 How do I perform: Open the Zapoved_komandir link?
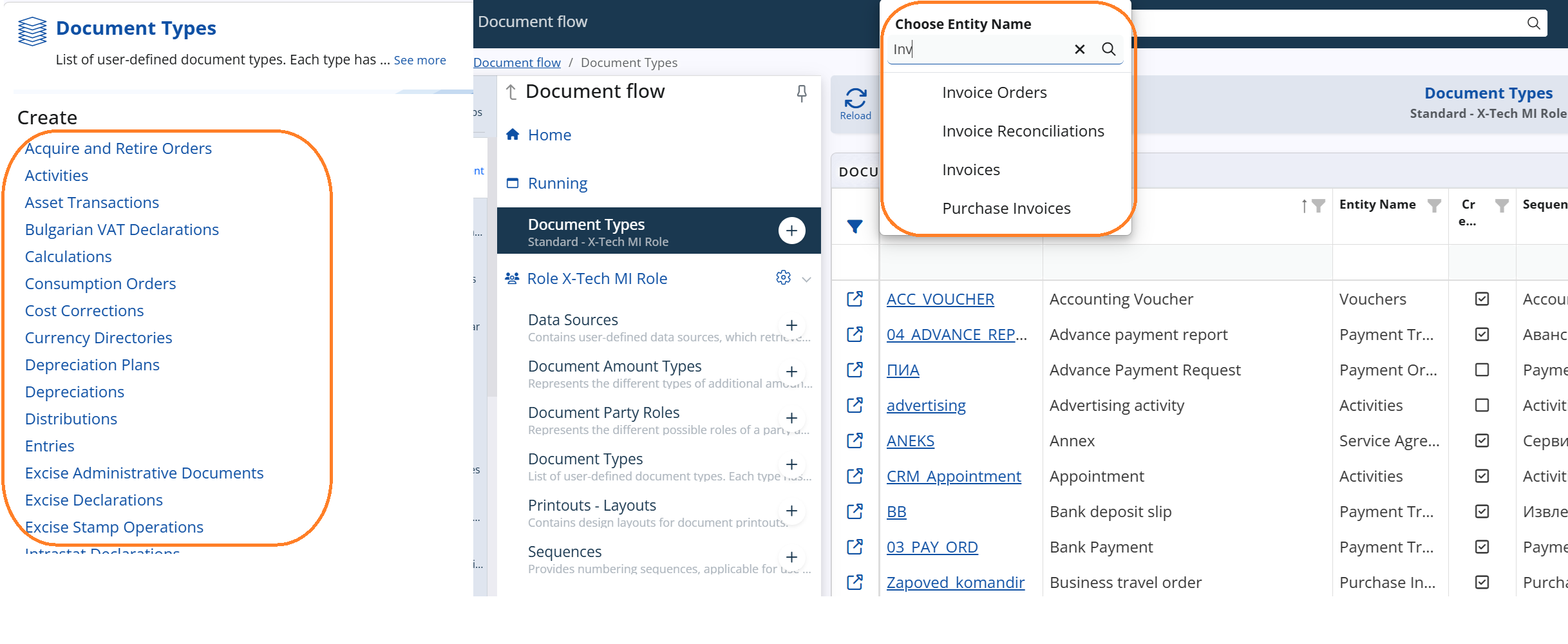(x=955, y=583)
